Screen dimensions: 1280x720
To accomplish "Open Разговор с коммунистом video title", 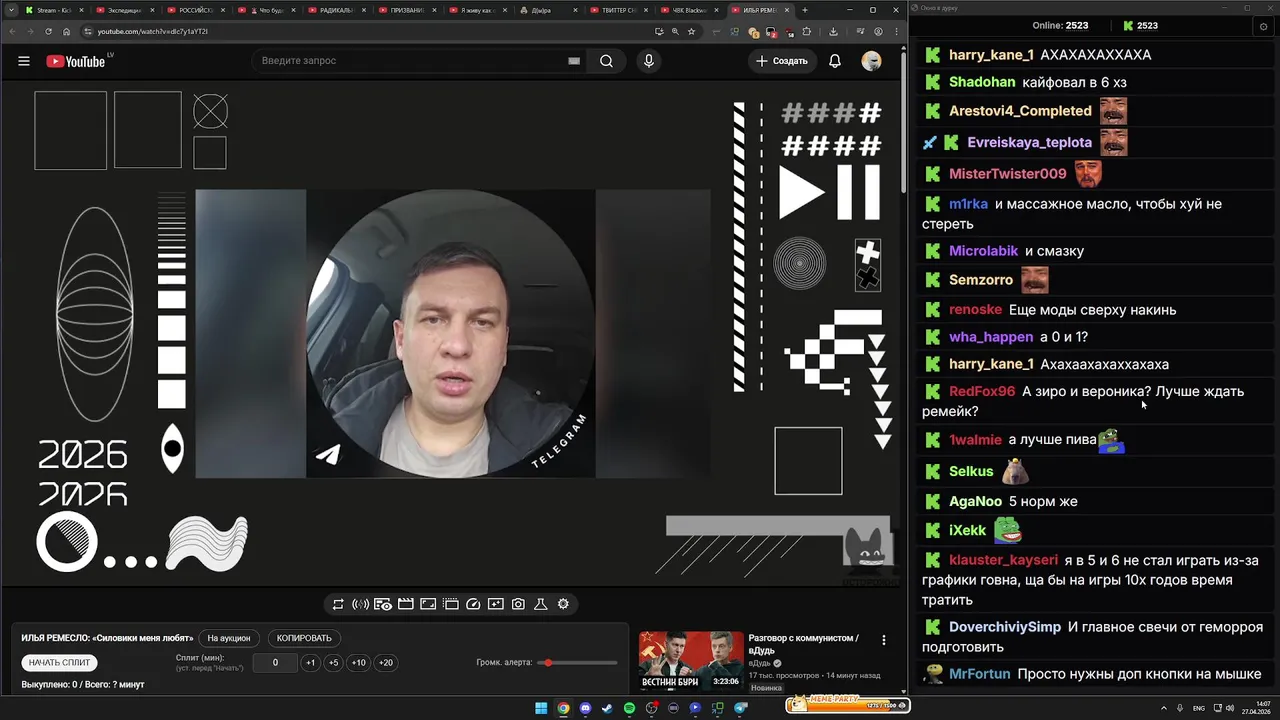I will point(804,644).
